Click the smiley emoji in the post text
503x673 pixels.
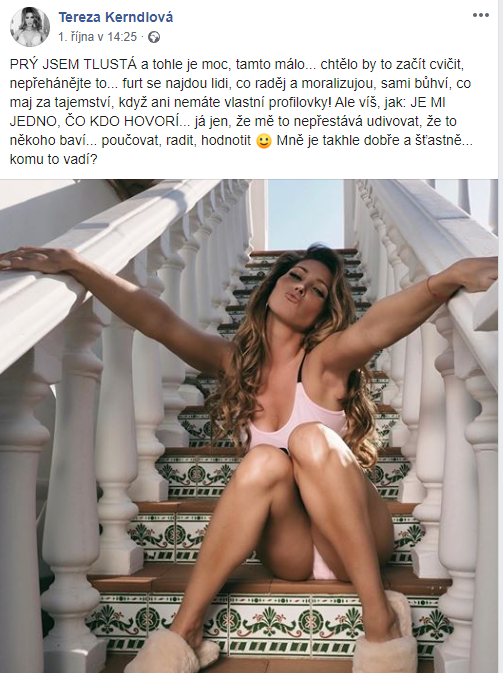pyautogui.click(x=264, y=141)
